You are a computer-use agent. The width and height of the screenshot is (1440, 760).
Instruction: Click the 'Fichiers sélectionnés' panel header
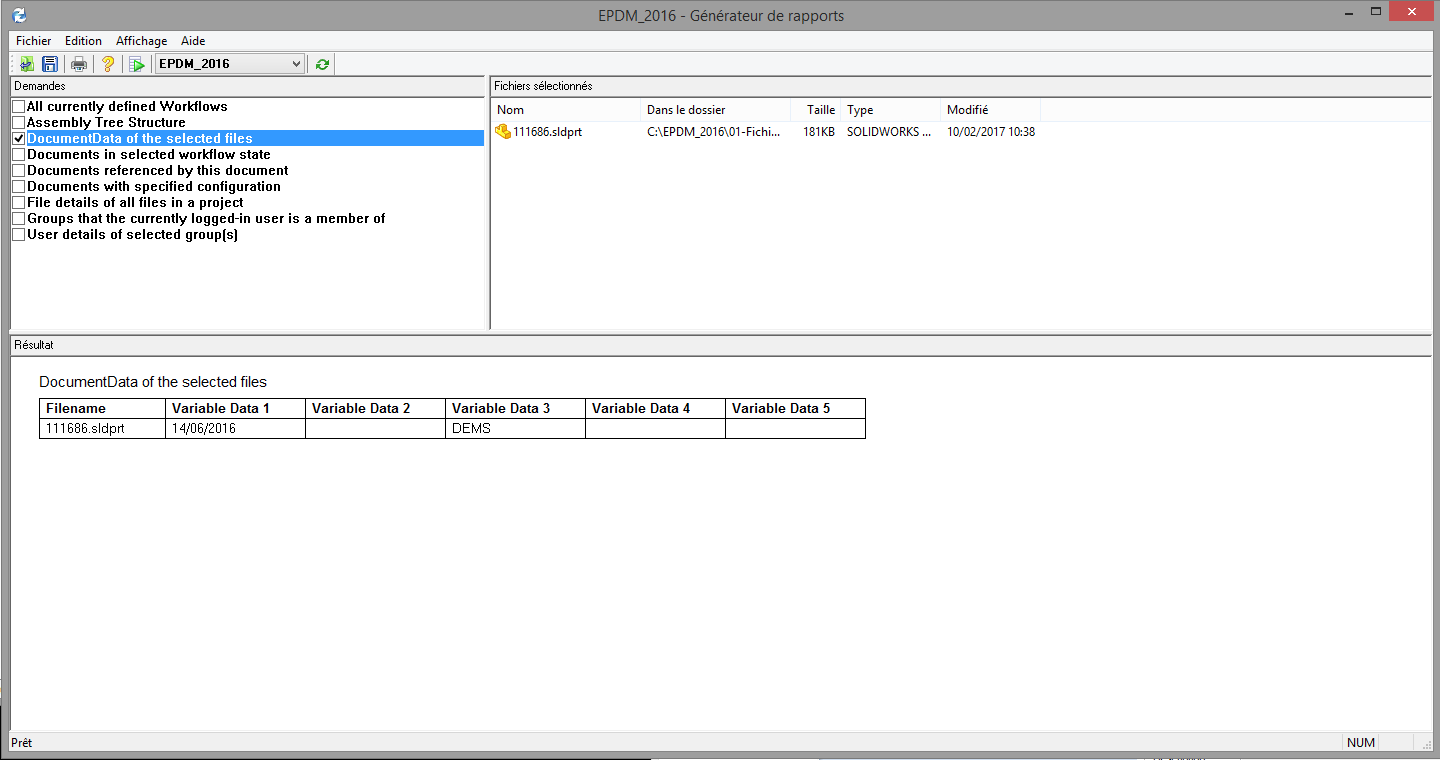pos(960,86)
